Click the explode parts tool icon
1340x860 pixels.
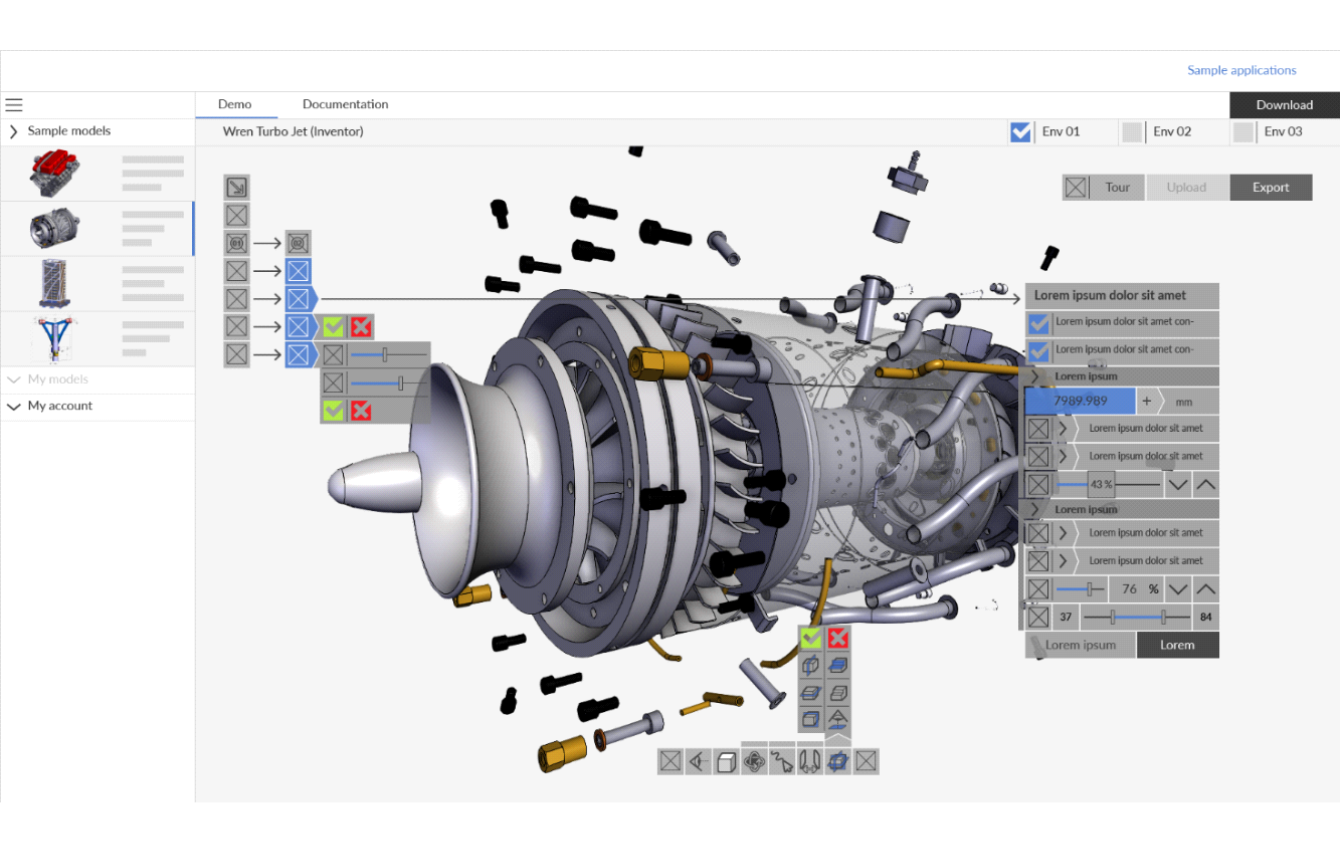click(x=810, y=762)
